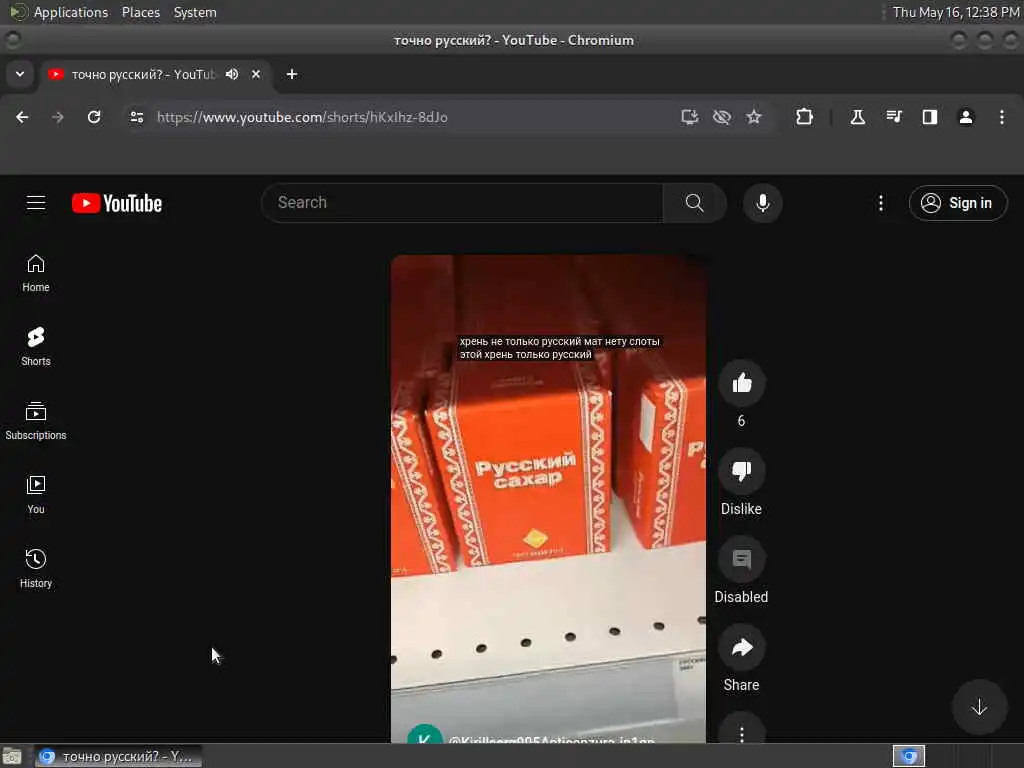
Task: Open the YouTube guide hamburger menu
Action: [36, 203]
